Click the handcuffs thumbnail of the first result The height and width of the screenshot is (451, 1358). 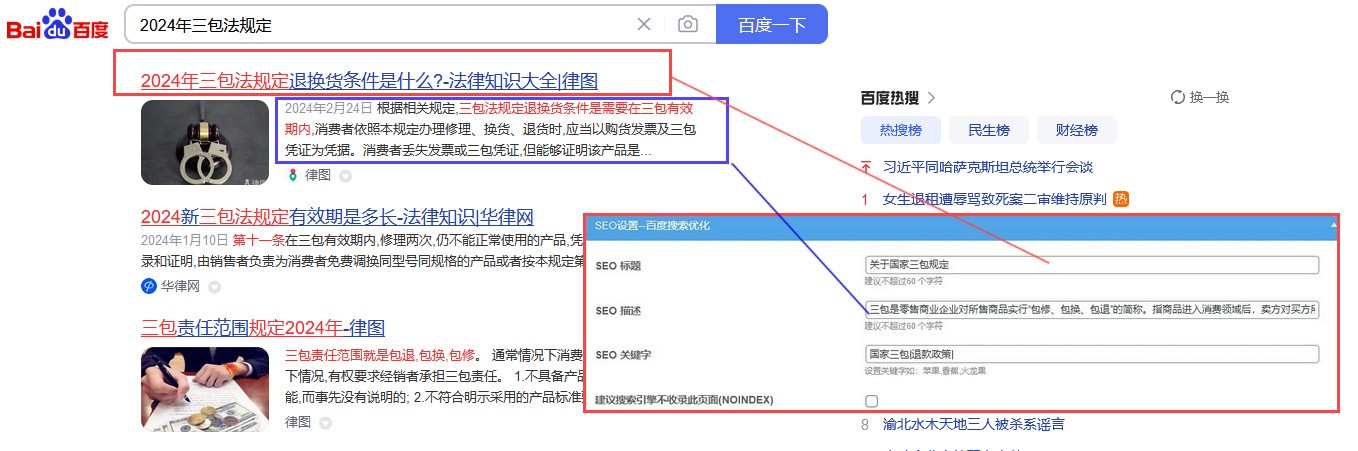[205, 142]
